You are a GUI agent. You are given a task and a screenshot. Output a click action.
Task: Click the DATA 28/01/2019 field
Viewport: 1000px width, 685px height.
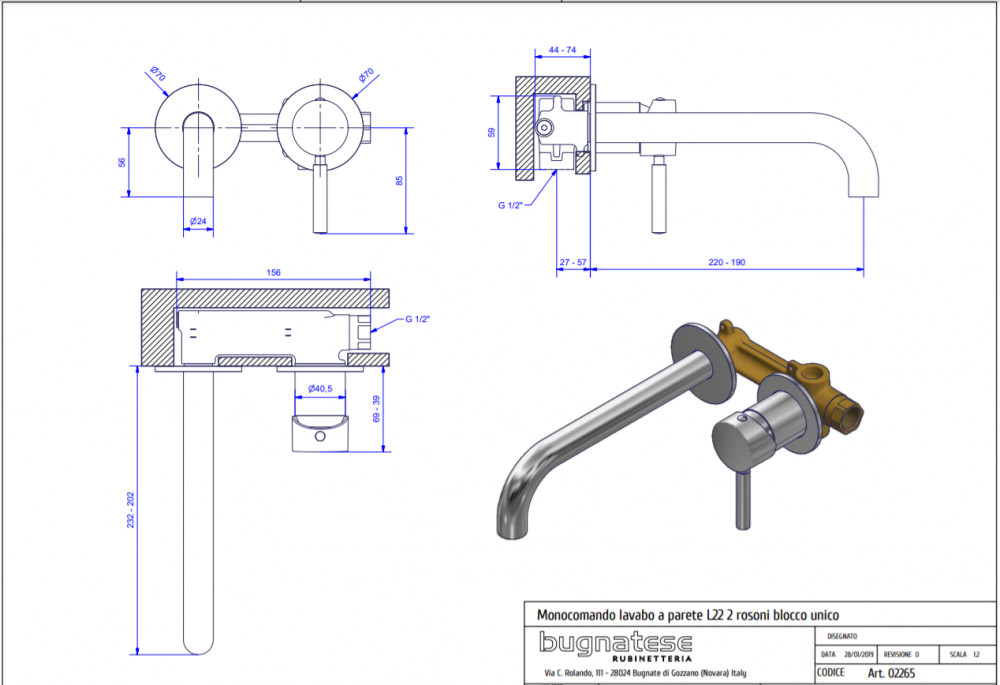848,654
